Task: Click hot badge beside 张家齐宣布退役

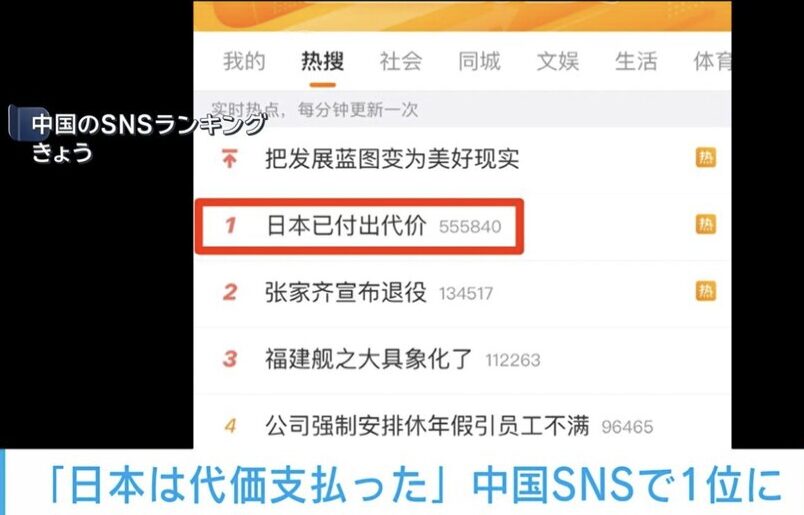Action: click(706, 291)
